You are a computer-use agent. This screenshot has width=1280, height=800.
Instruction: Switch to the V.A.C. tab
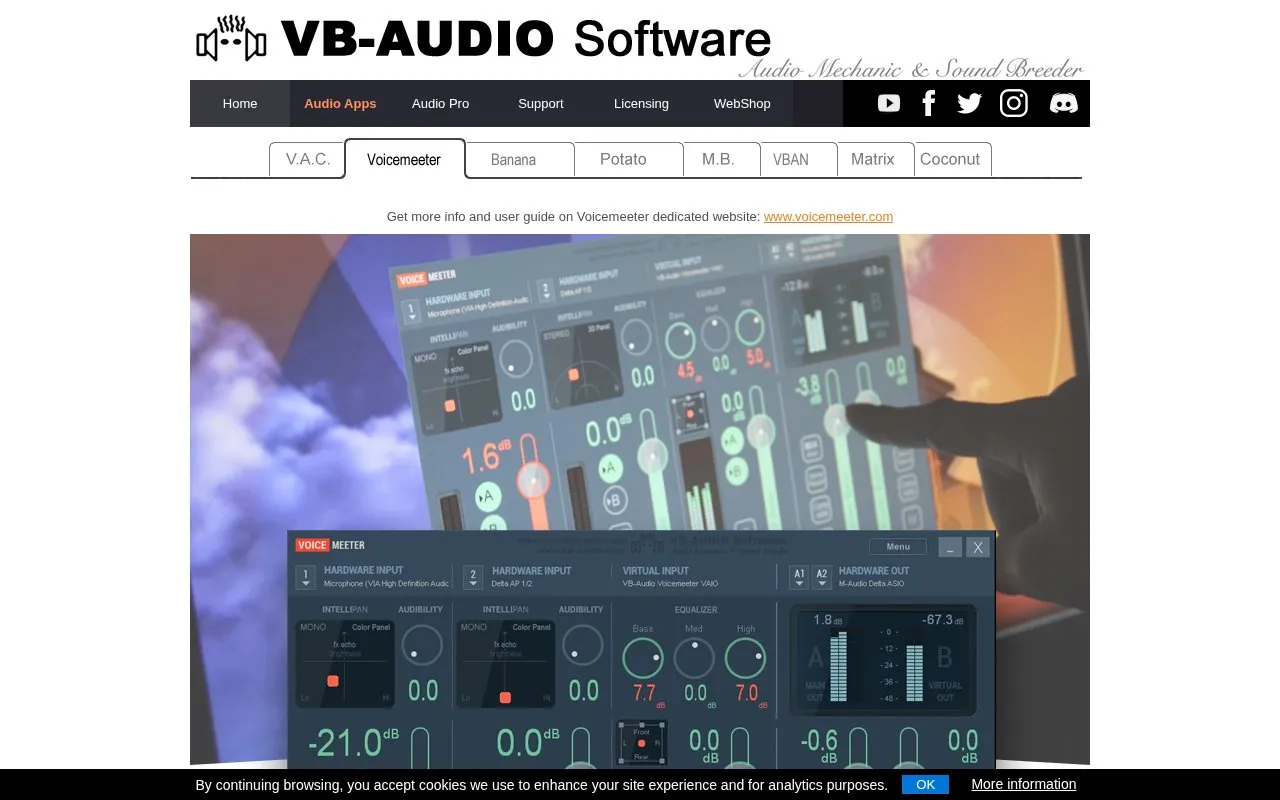[308, 159]
